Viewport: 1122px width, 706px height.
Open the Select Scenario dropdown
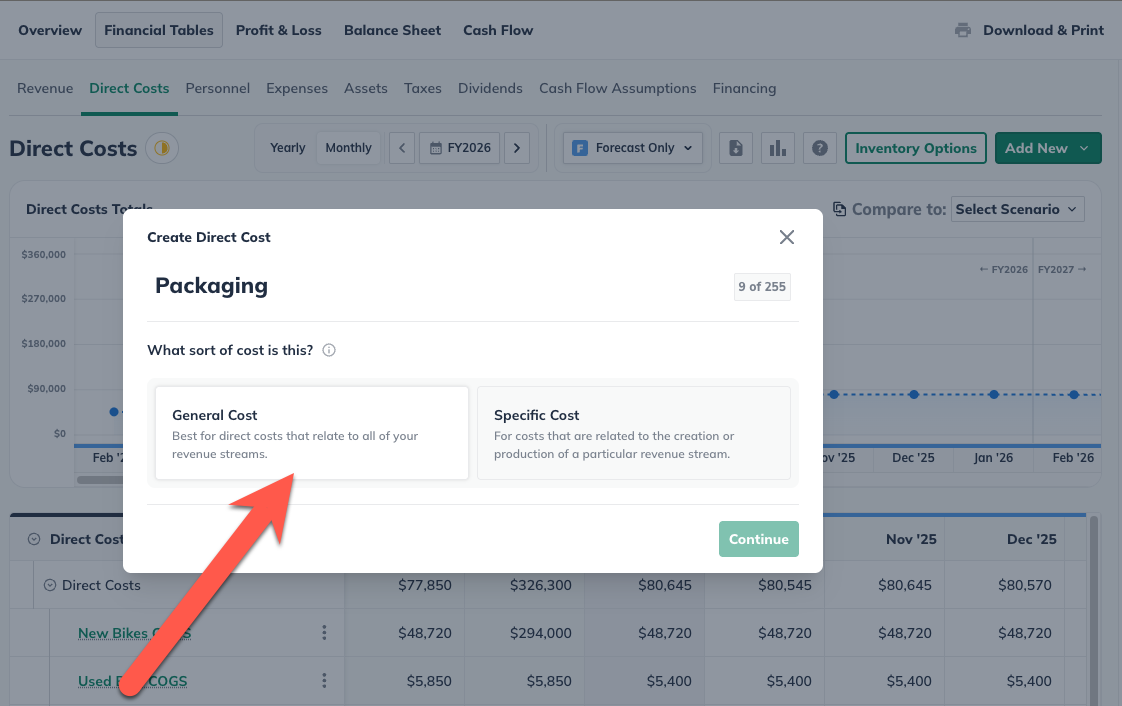(x=1017, y=209)
